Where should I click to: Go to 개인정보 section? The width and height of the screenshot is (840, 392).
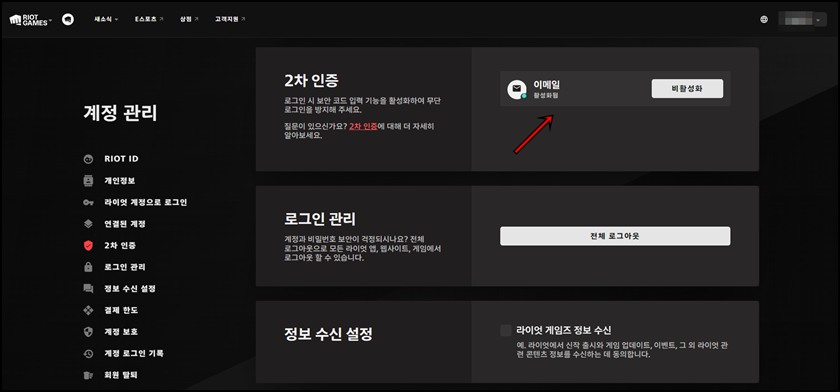click(119, 181)
